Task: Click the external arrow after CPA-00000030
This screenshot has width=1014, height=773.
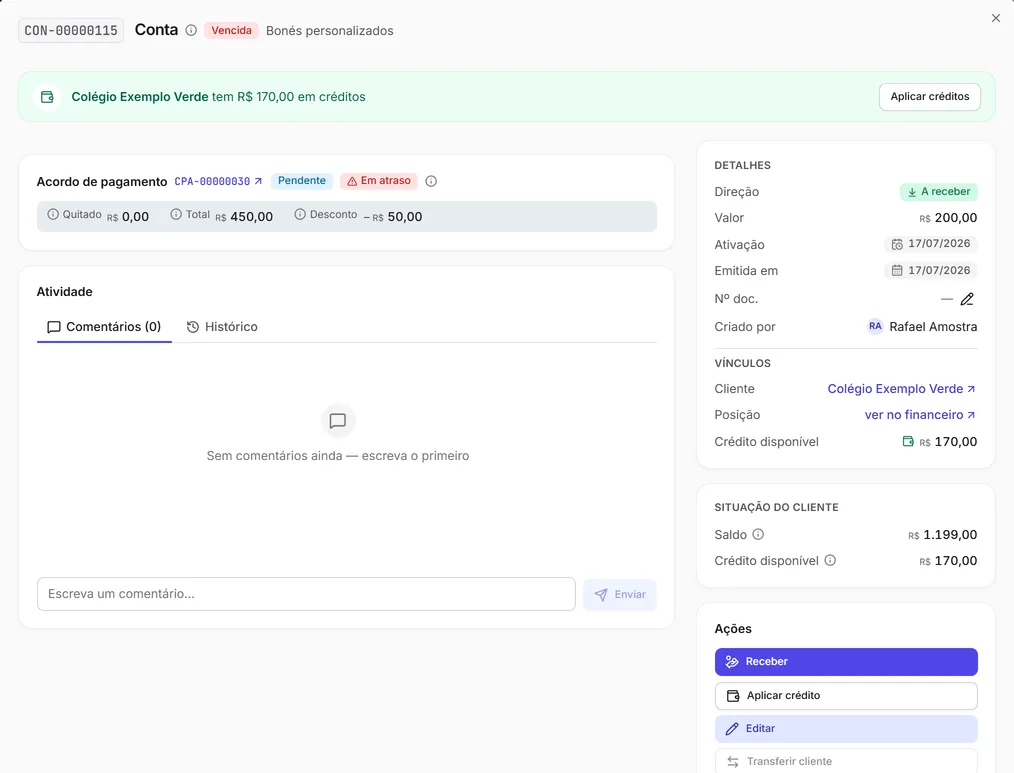Action: [258, 181]
